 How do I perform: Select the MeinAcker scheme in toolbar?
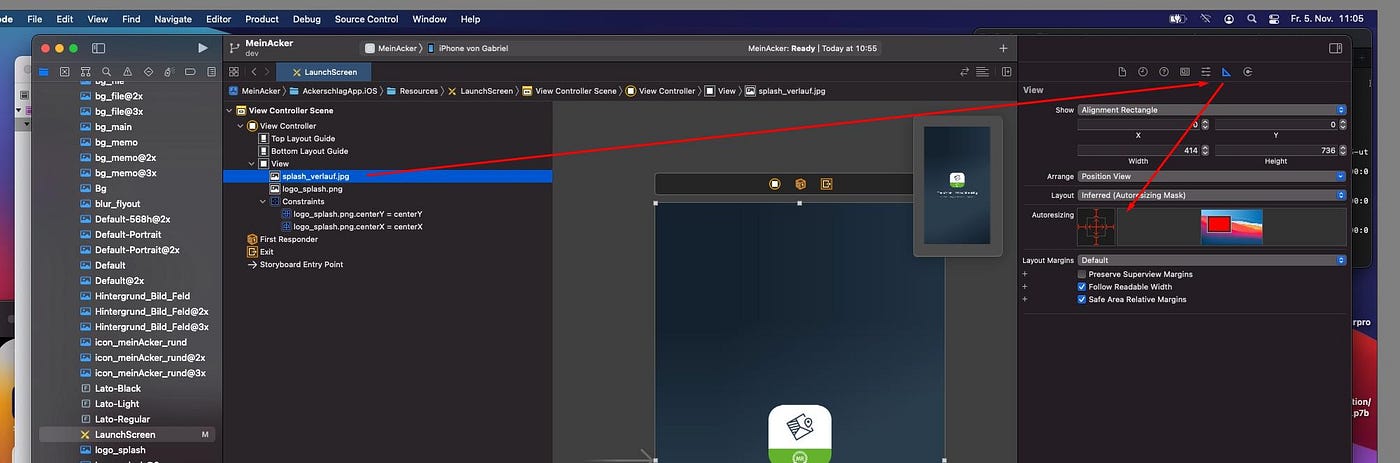pos(391,48)
